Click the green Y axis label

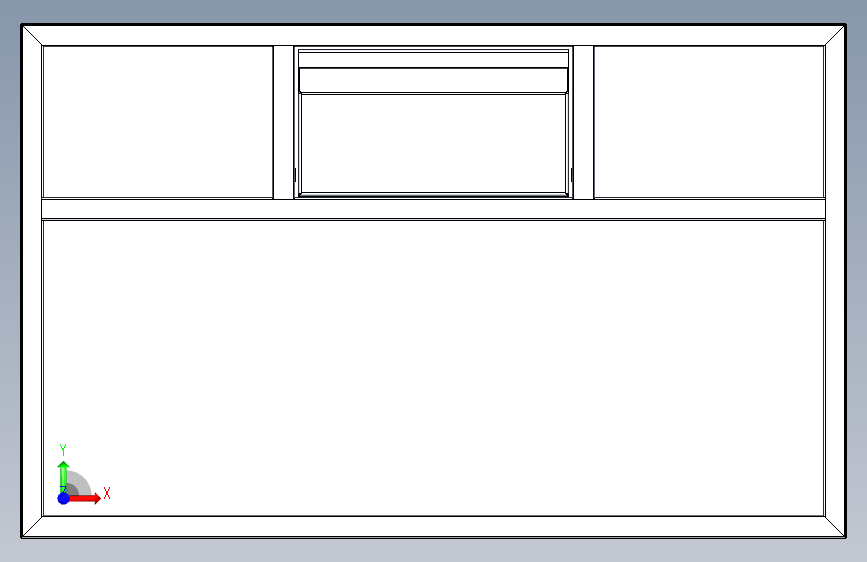click(63, 450)
